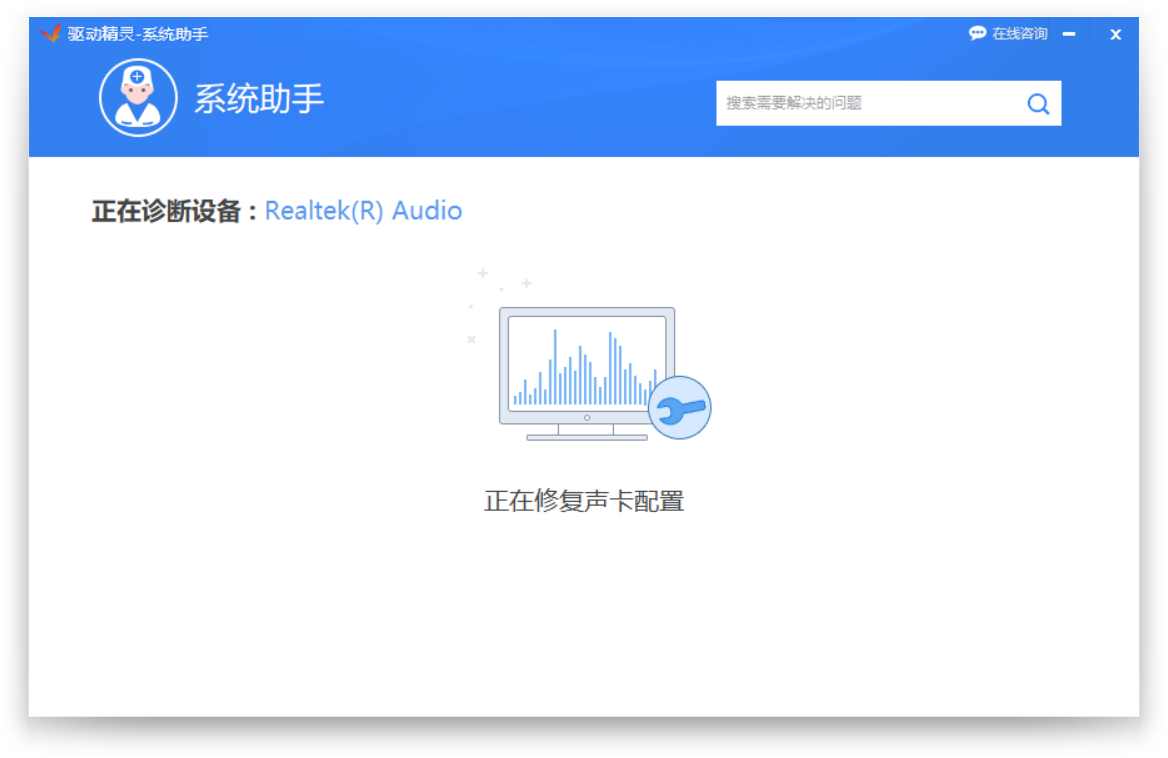Click the monitor's power button dot

point(587,417)
